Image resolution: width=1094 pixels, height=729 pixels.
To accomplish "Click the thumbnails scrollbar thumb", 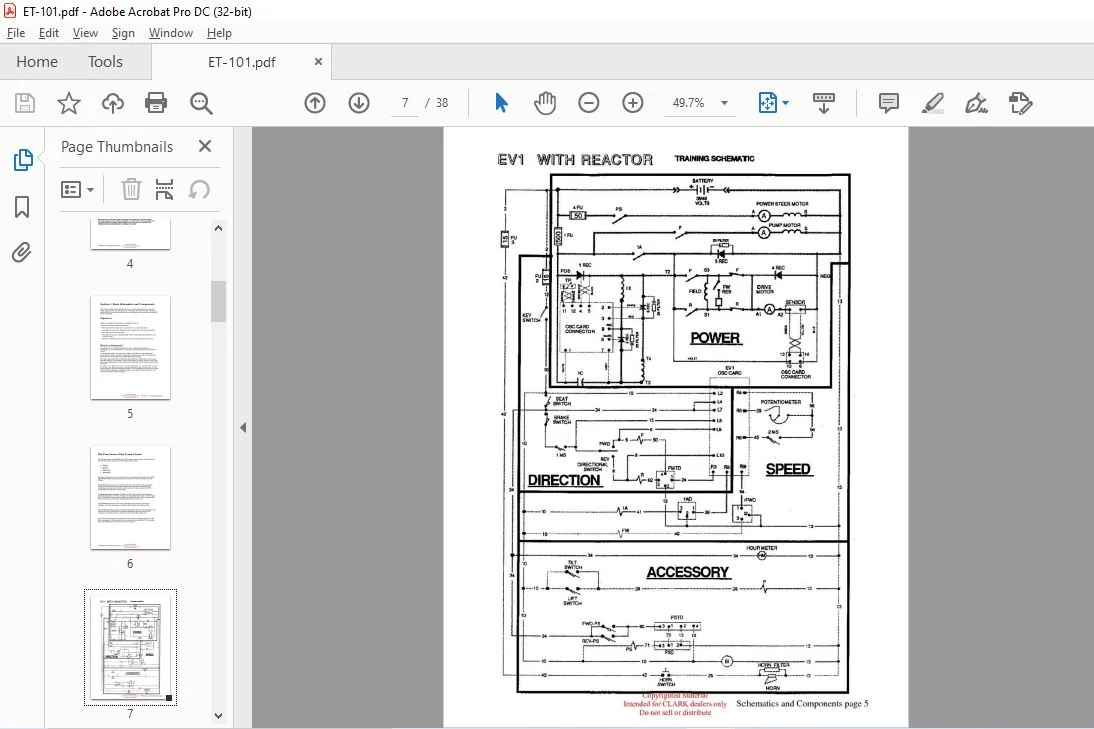I will coord(218,301).
